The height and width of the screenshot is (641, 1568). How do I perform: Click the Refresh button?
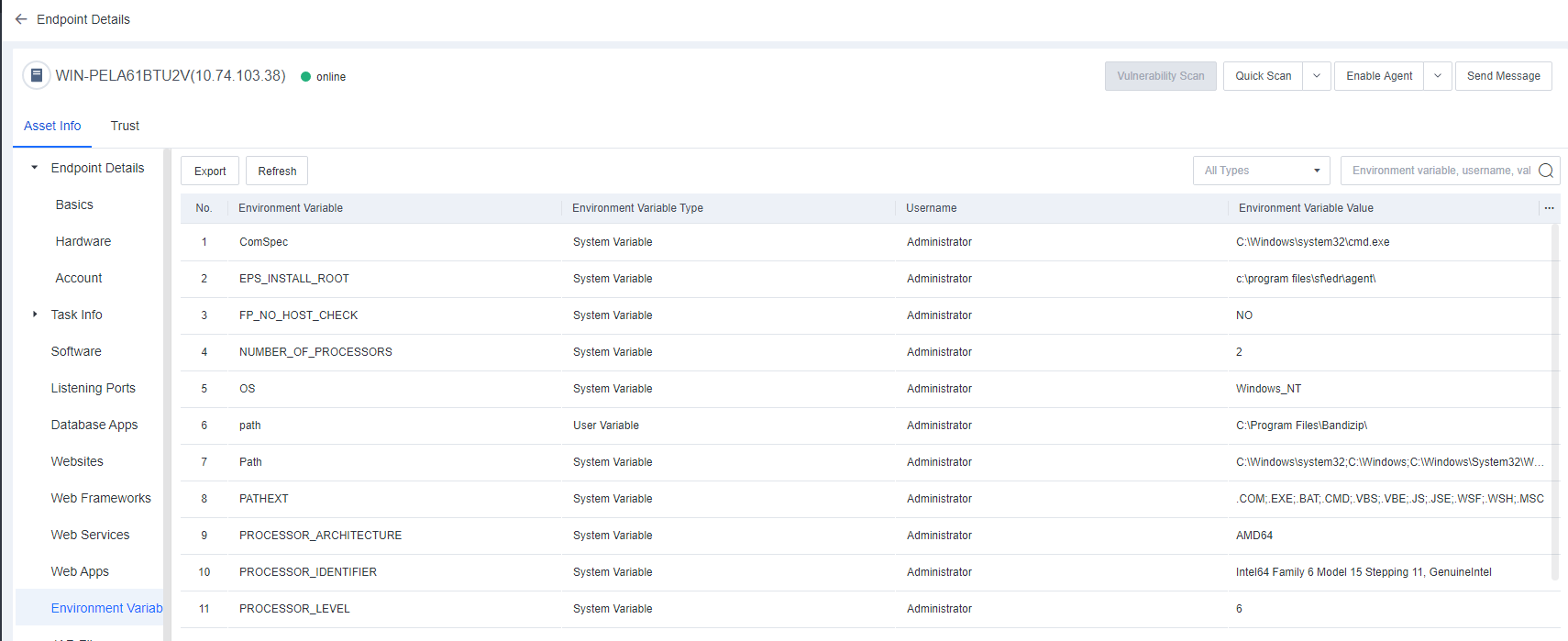point(277,171)
